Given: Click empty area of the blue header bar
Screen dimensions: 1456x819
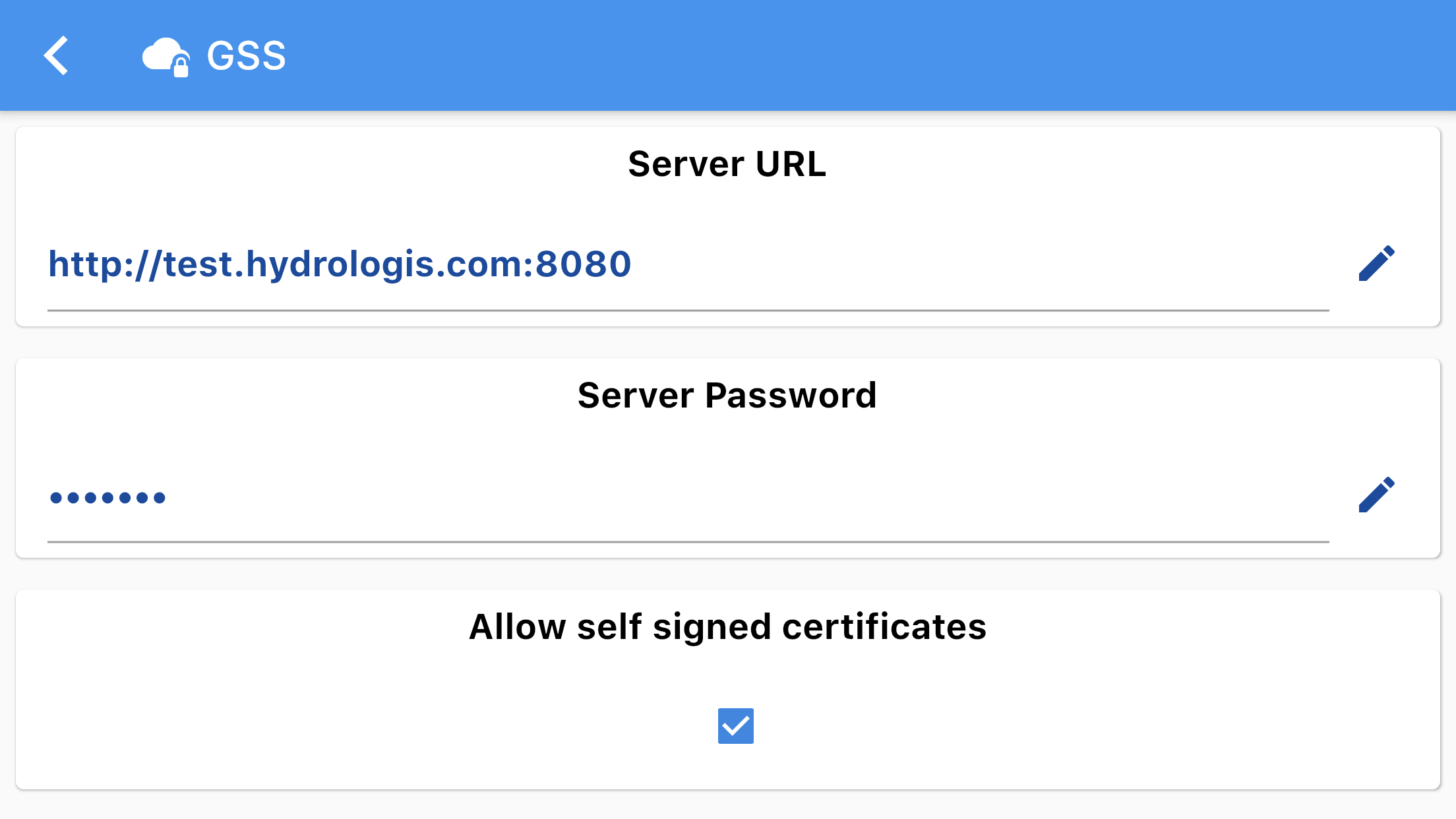Looking at the screenshot, I should pyautogui.click(x=857, y=55).
